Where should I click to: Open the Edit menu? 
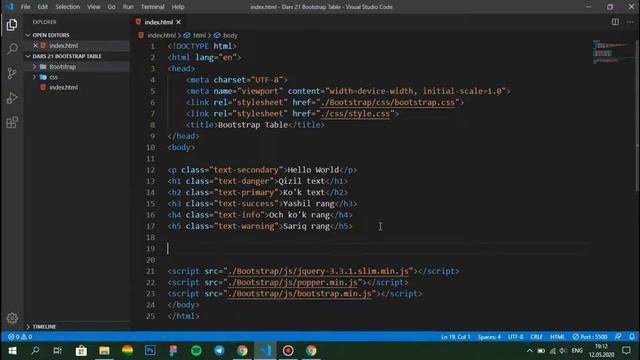42,7
